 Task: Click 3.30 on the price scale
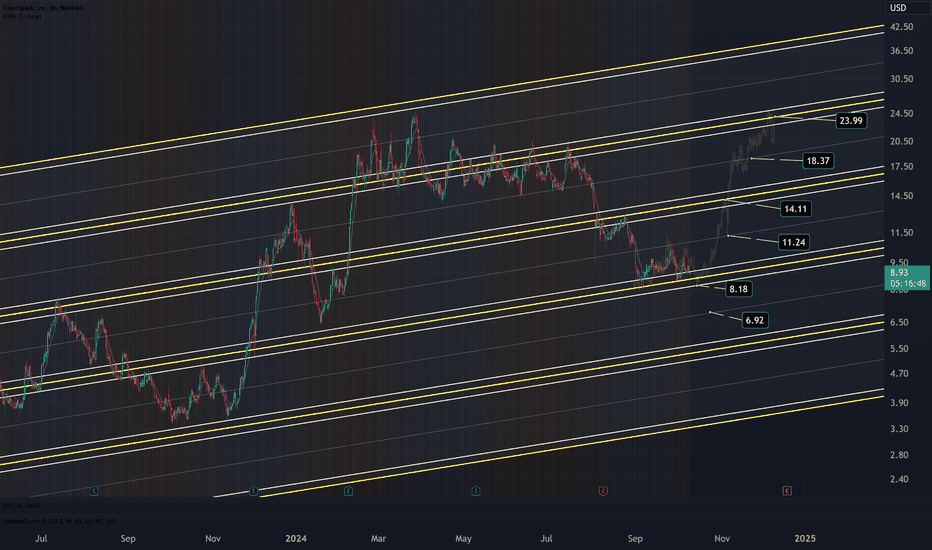coord(899,429)
